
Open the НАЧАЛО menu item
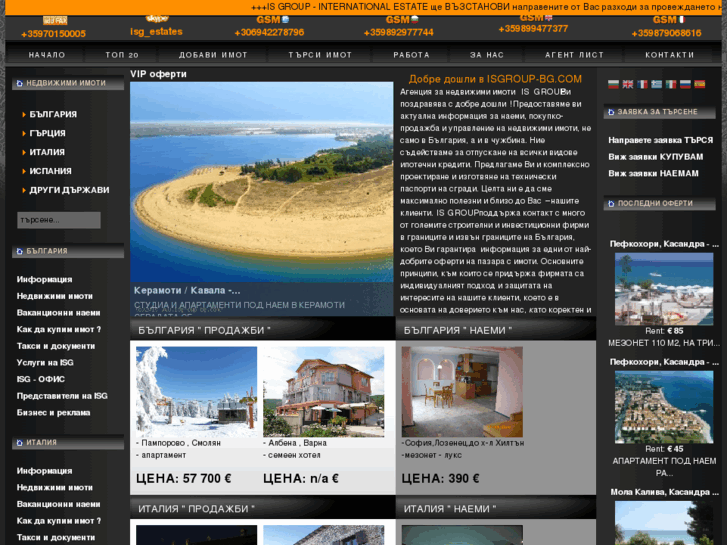point(47,55)
